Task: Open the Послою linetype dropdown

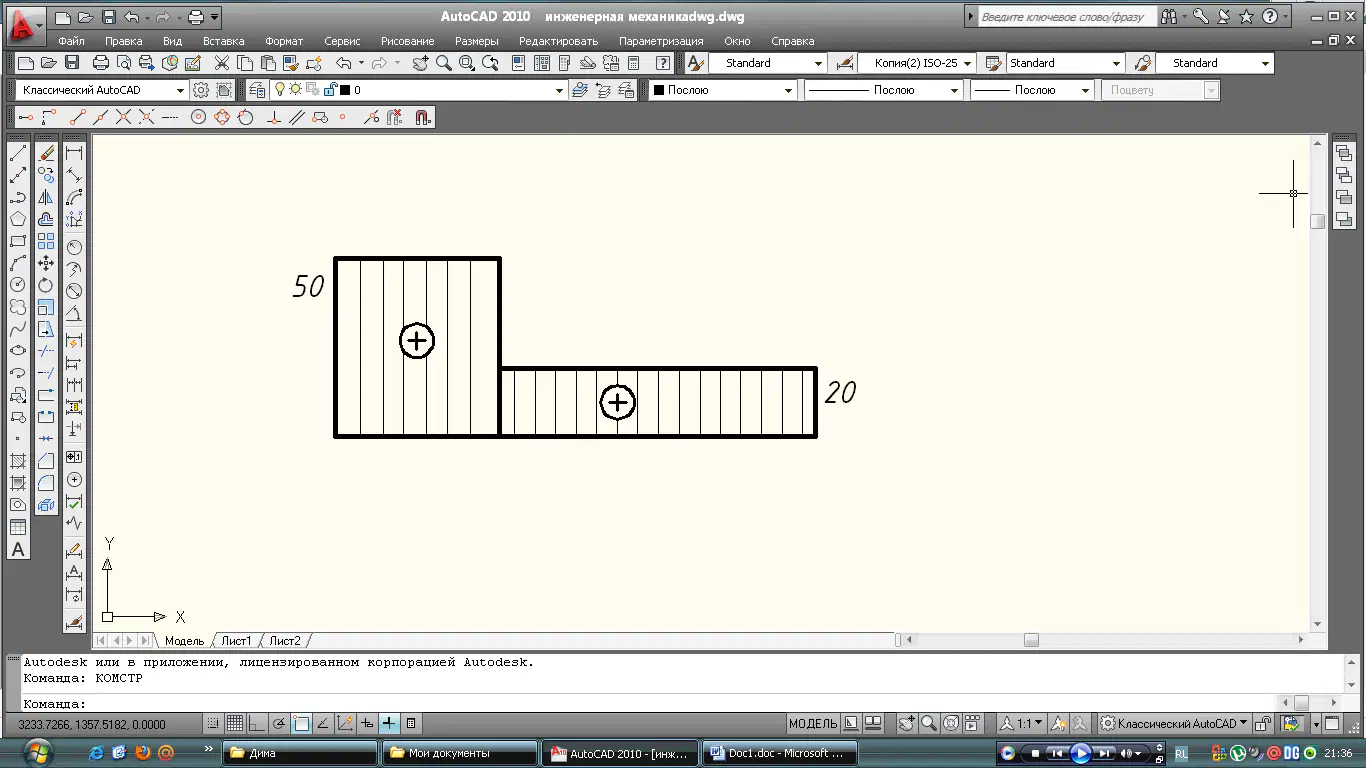Action: click(884, 90)
